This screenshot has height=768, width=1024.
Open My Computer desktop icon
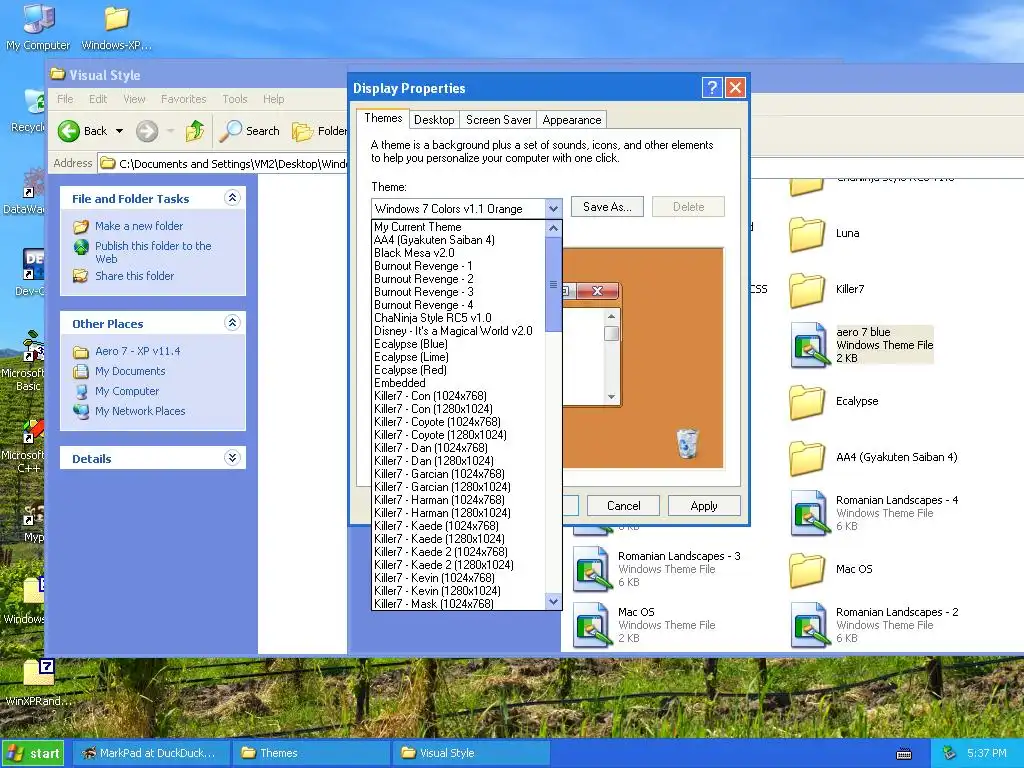click(x=38, y=26)
